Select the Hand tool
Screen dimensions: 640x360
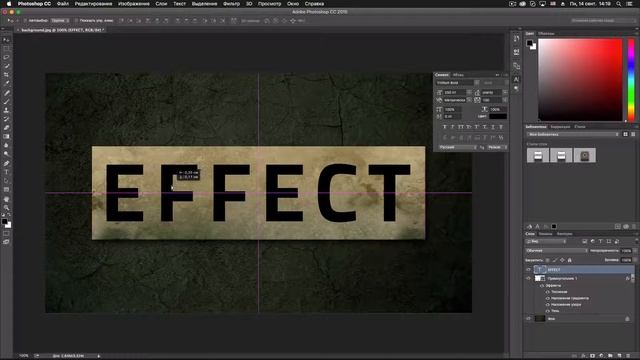(6, 199)
